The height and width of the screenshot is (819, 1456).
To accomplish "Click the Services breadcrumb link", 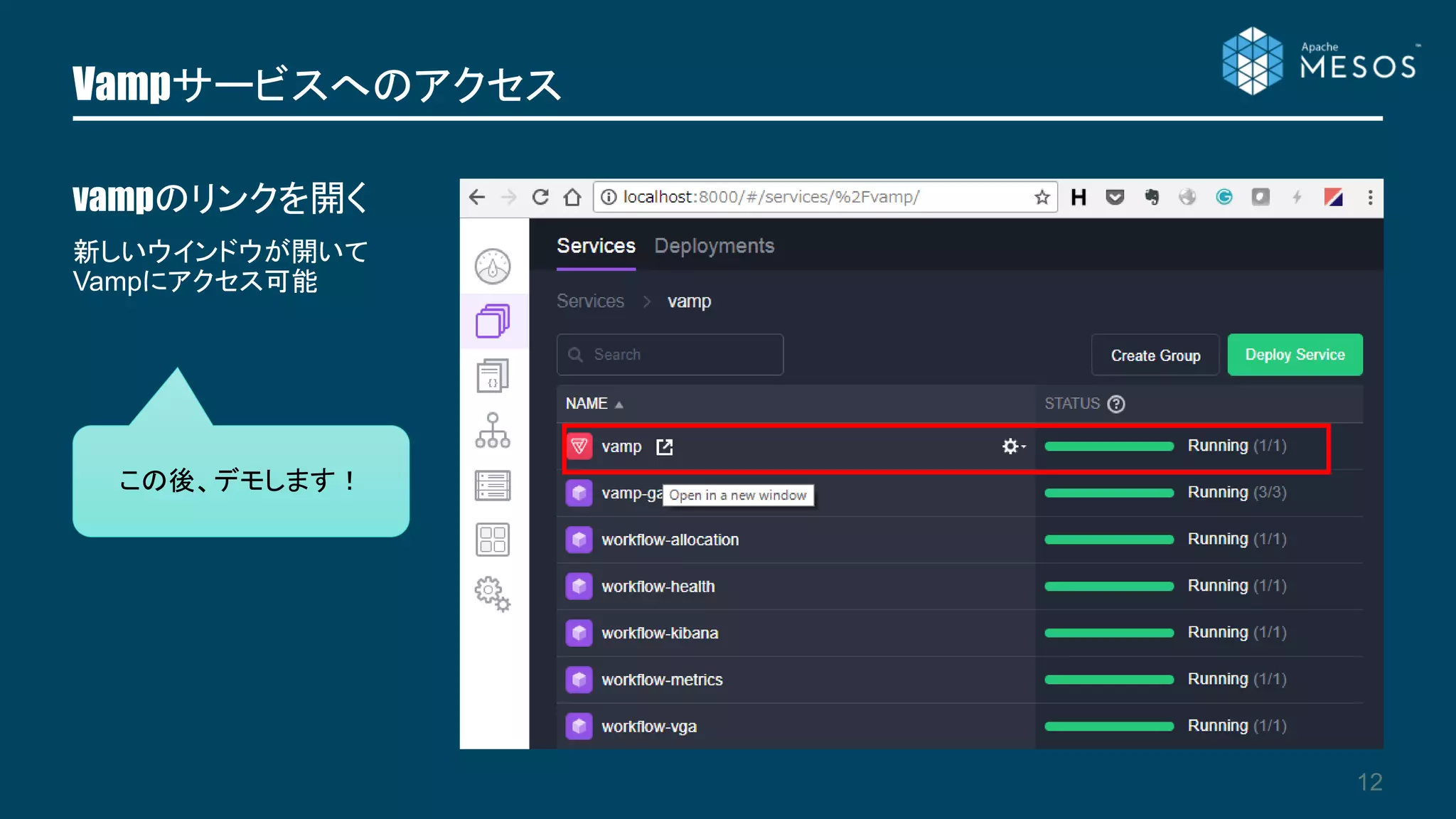I will 590,301.
